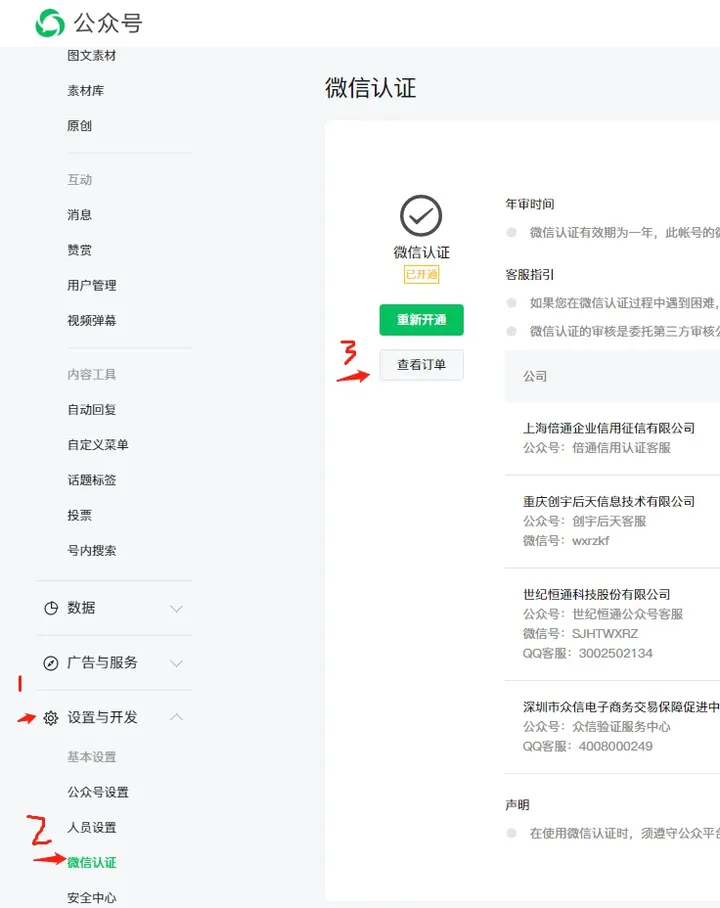Click the 互动 section label
Screen dimensions: 720x908
[x=79, y=180]
